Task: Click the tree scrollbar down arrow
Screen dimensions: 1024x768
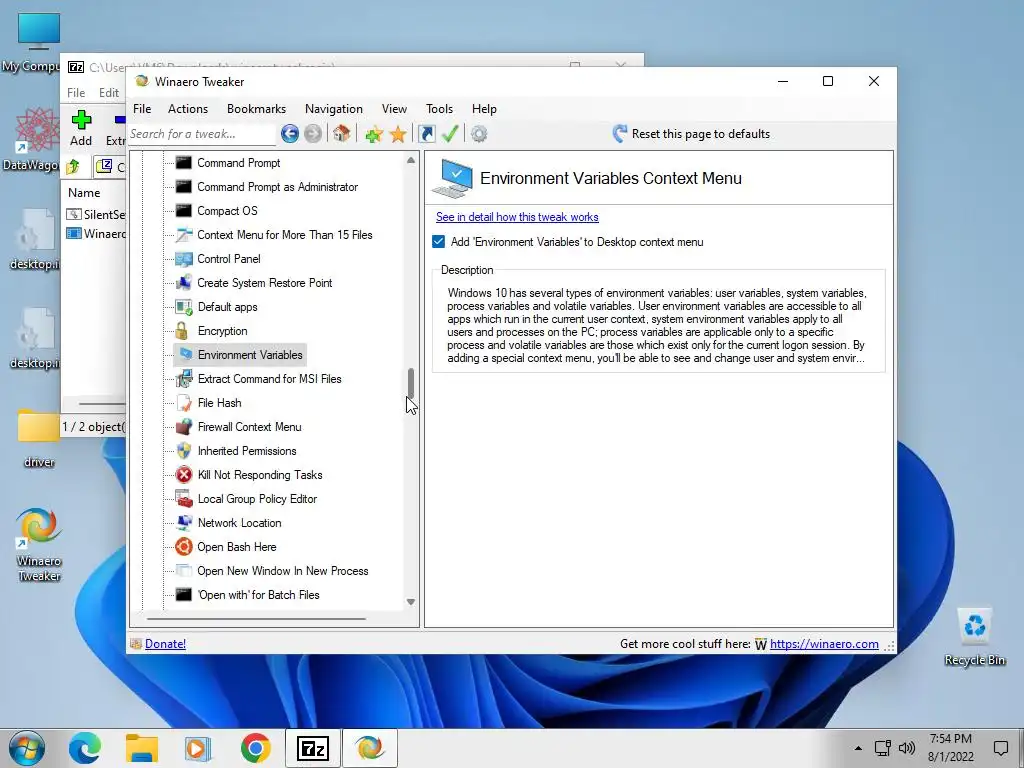Action: click(411, 602)
